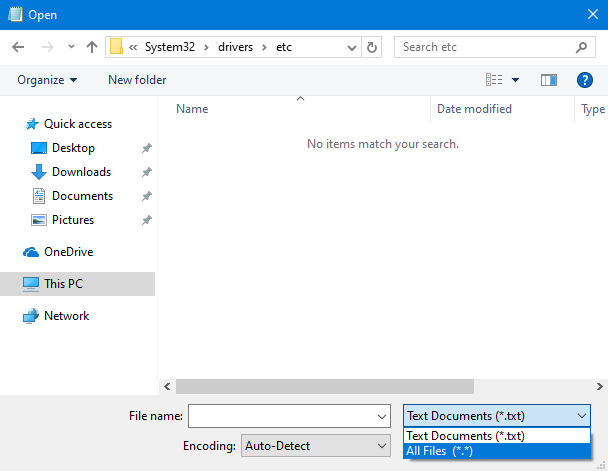Open Network in the sidebar
Image resolution: width=608 pixels, height=471 pixels.
coord(66,316)
